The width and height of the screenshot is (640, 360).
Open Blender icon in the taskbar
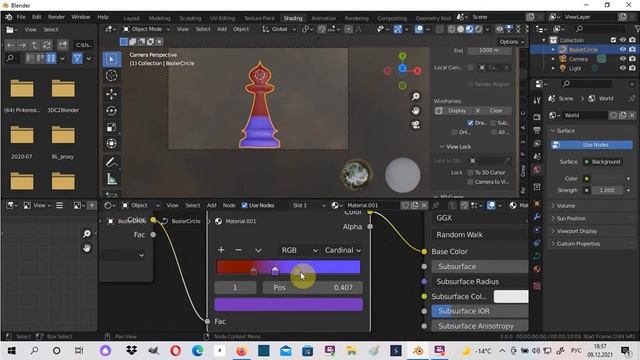click(418, 351)
